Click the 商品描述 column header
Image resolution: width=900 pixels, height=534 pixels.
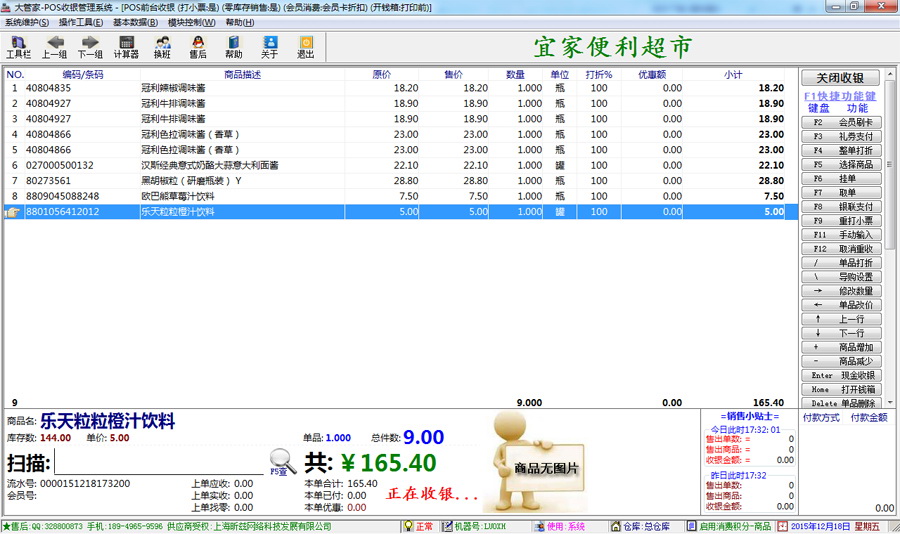[243, 75]
